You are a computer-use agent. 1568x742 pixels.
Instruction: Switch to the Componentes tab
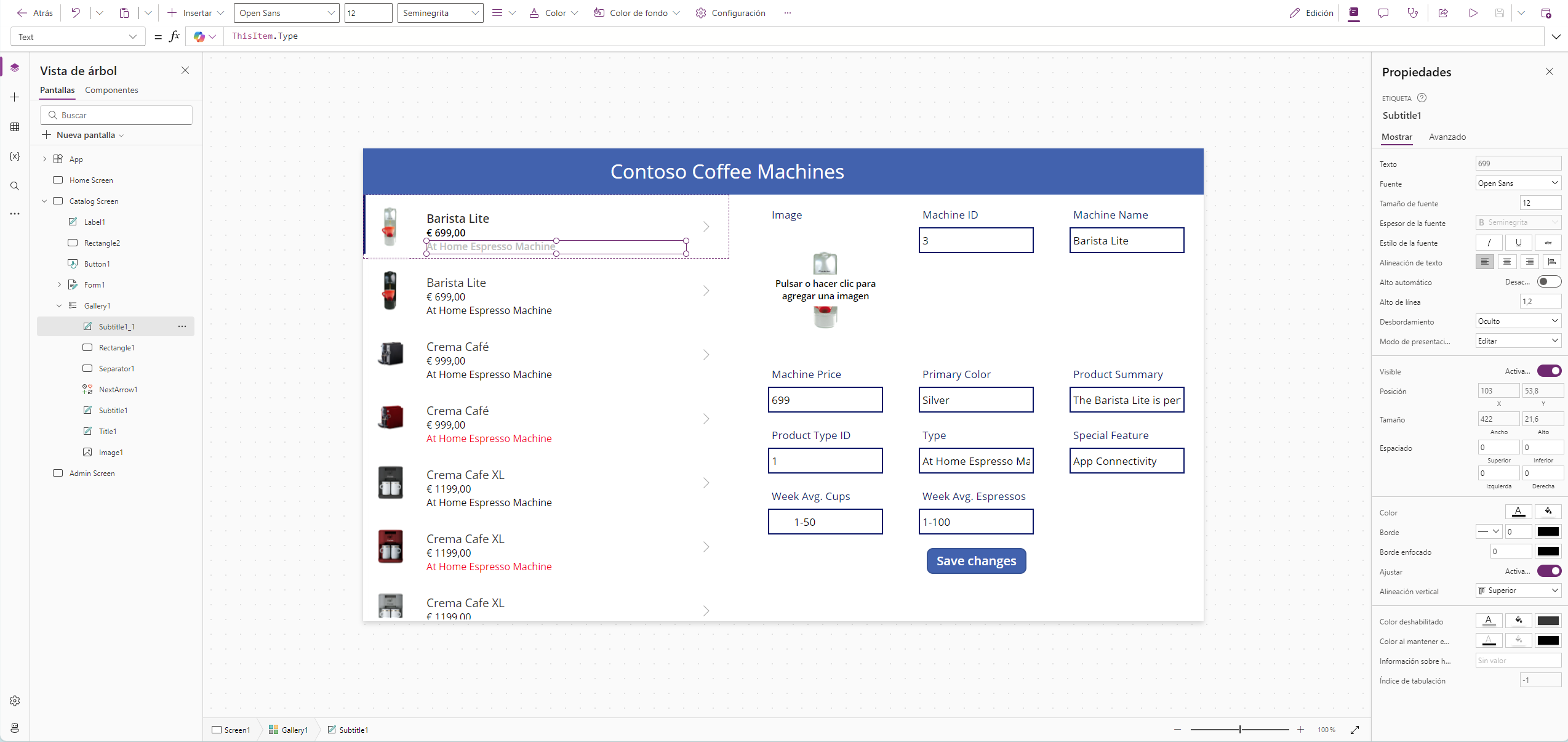tap(111, 90)
